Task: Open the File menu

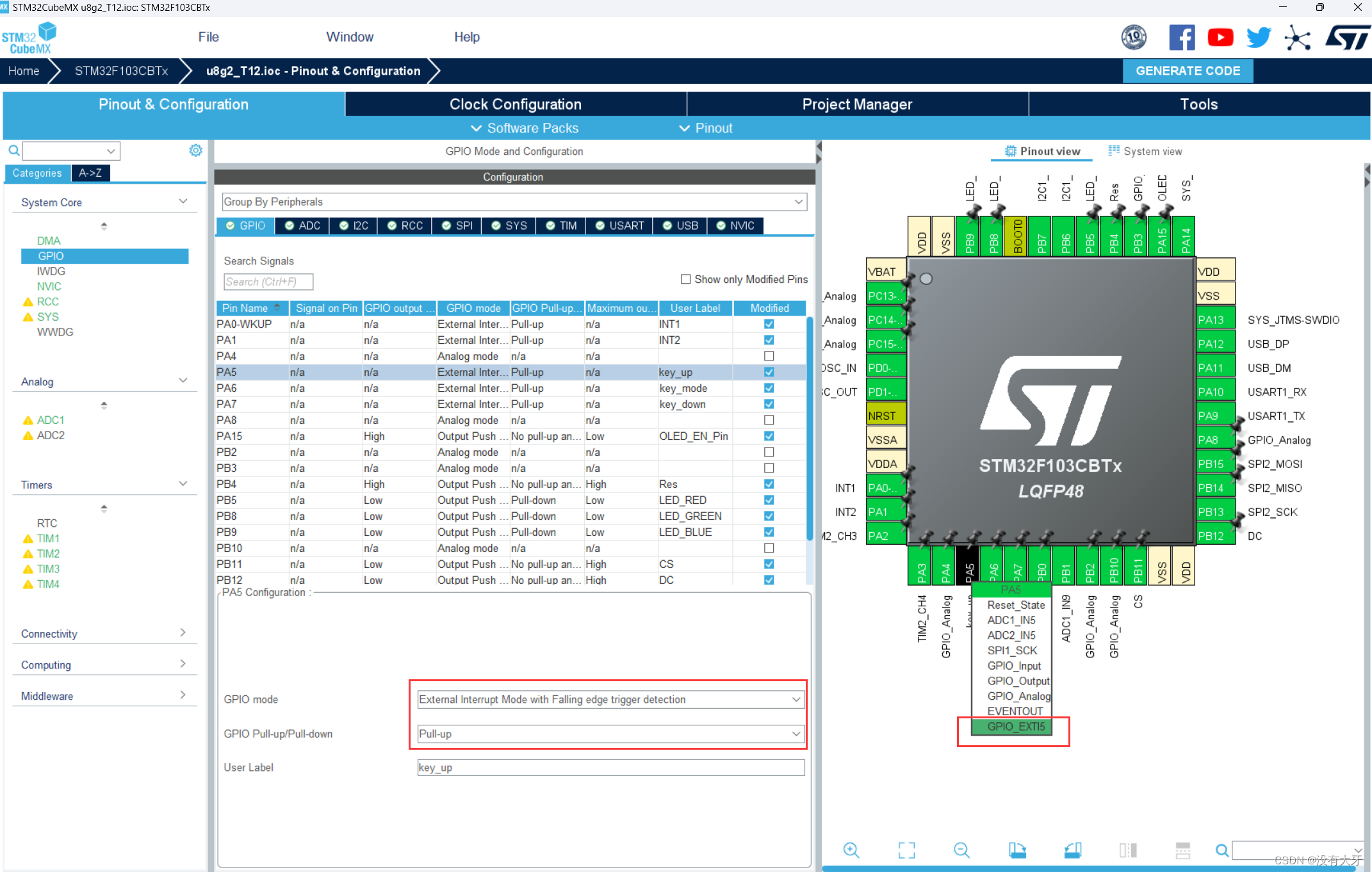Action: (x=208, y=37)
